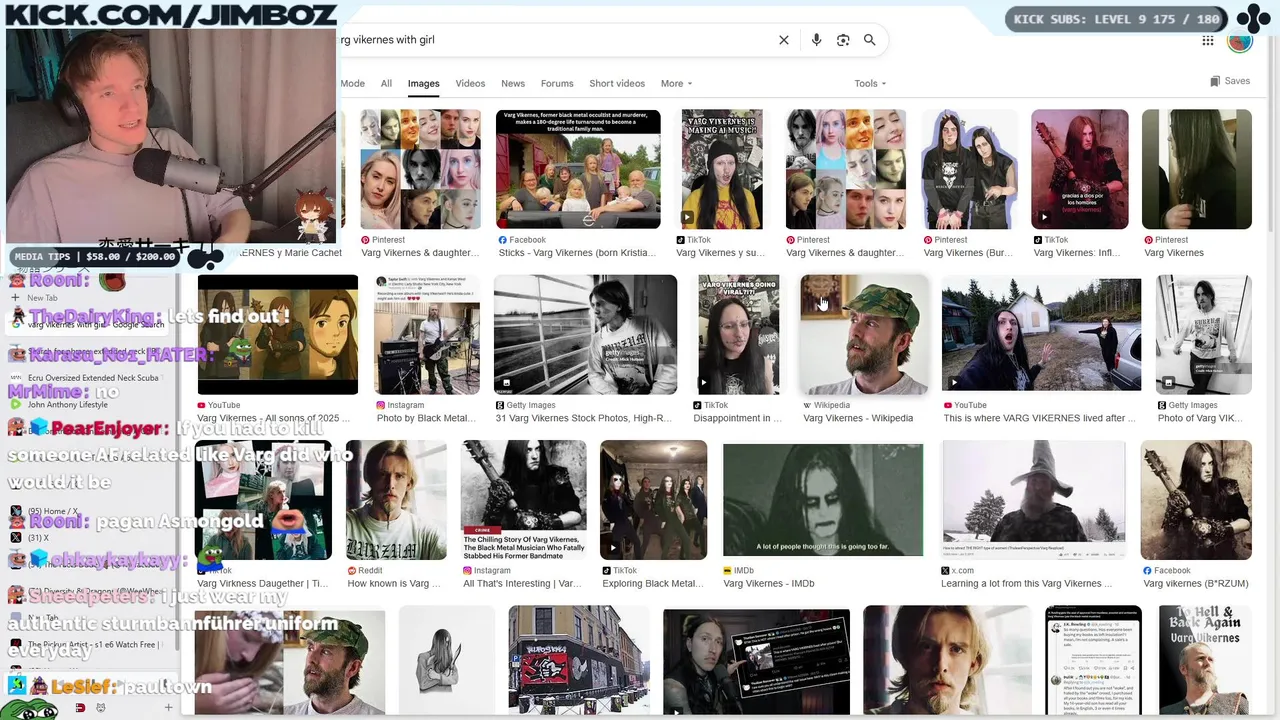
Task: Open the News tab
Action: click(x=513, y=84)
